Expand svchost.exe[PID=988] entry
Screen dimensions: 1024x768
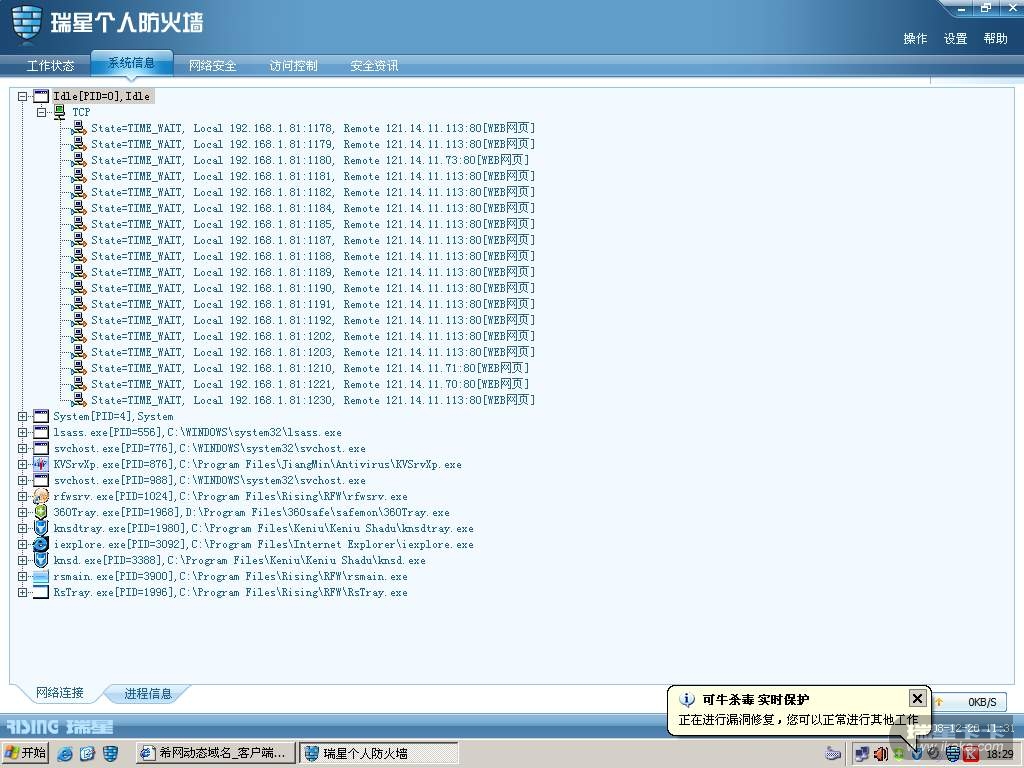(x=22, y=480)
